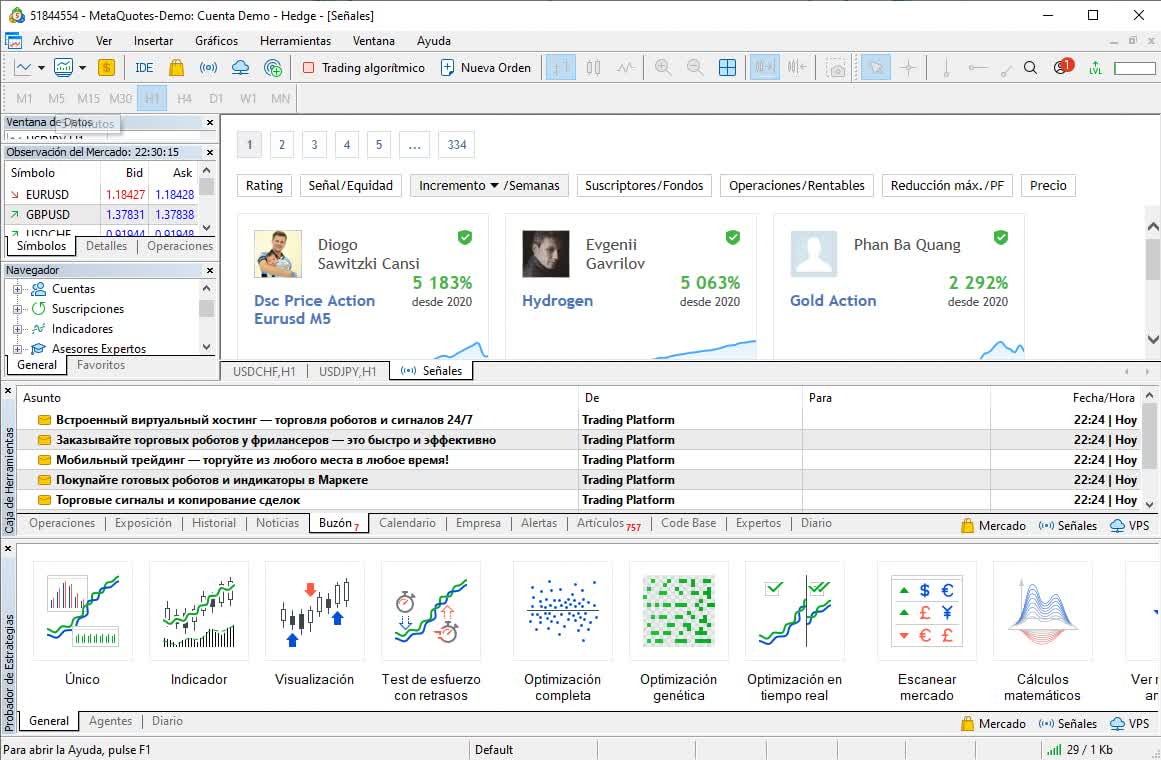Select Optimización completa icon
Screen dimensions: 1161x760
pyautogui.click(x=563, y=611)
